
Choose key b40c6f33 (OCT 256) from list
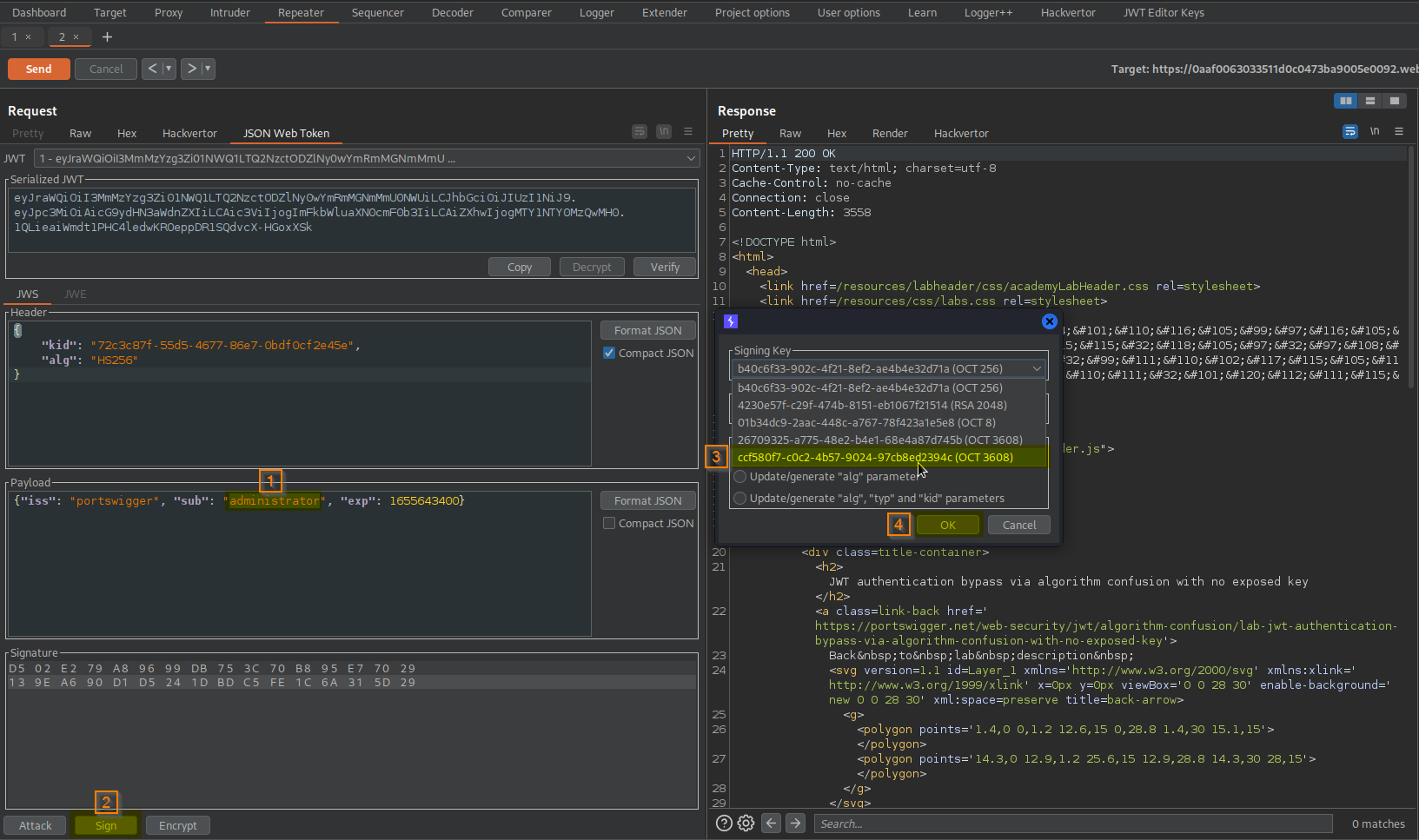[x=889, y=387]
